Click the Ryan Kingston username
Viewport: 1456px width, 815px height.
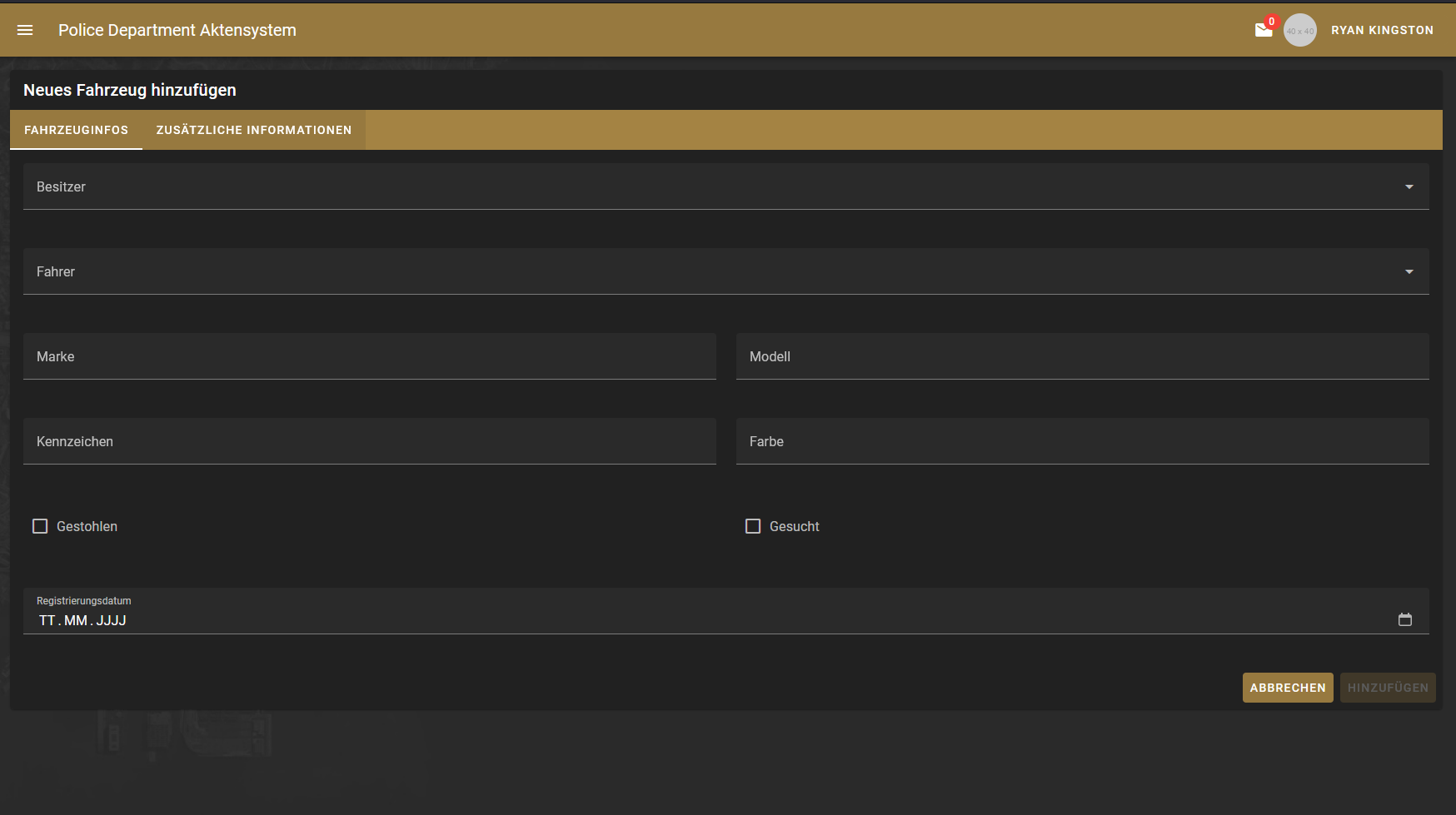(1382, 30)
